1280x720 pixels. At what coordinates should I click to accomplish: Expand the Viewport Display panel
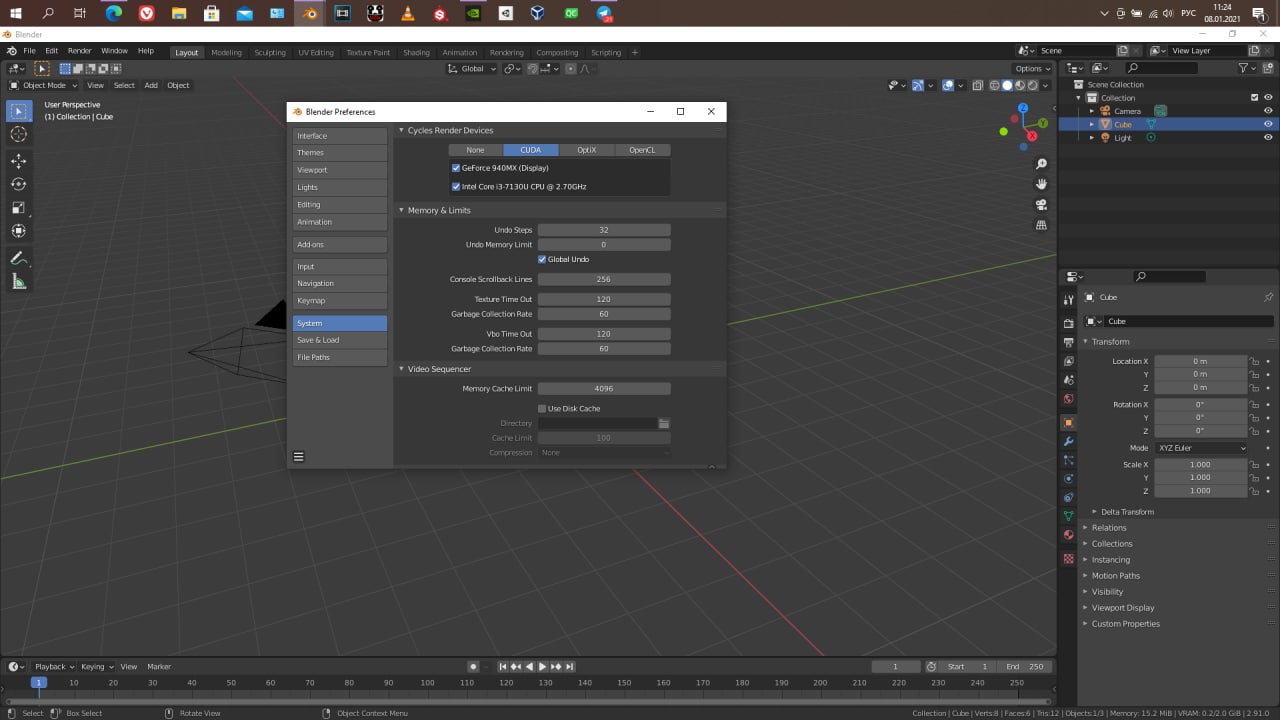pyautogui.click(x=1122, y=608)
